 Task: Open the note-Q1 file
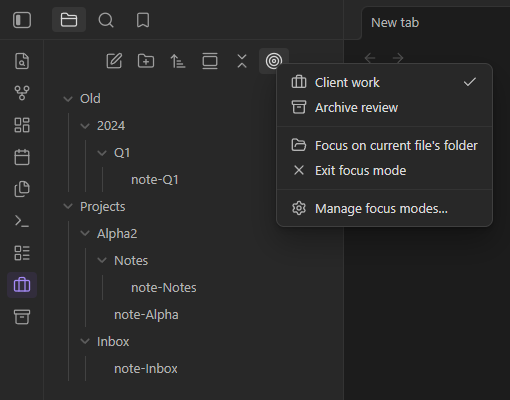point(155,180)
